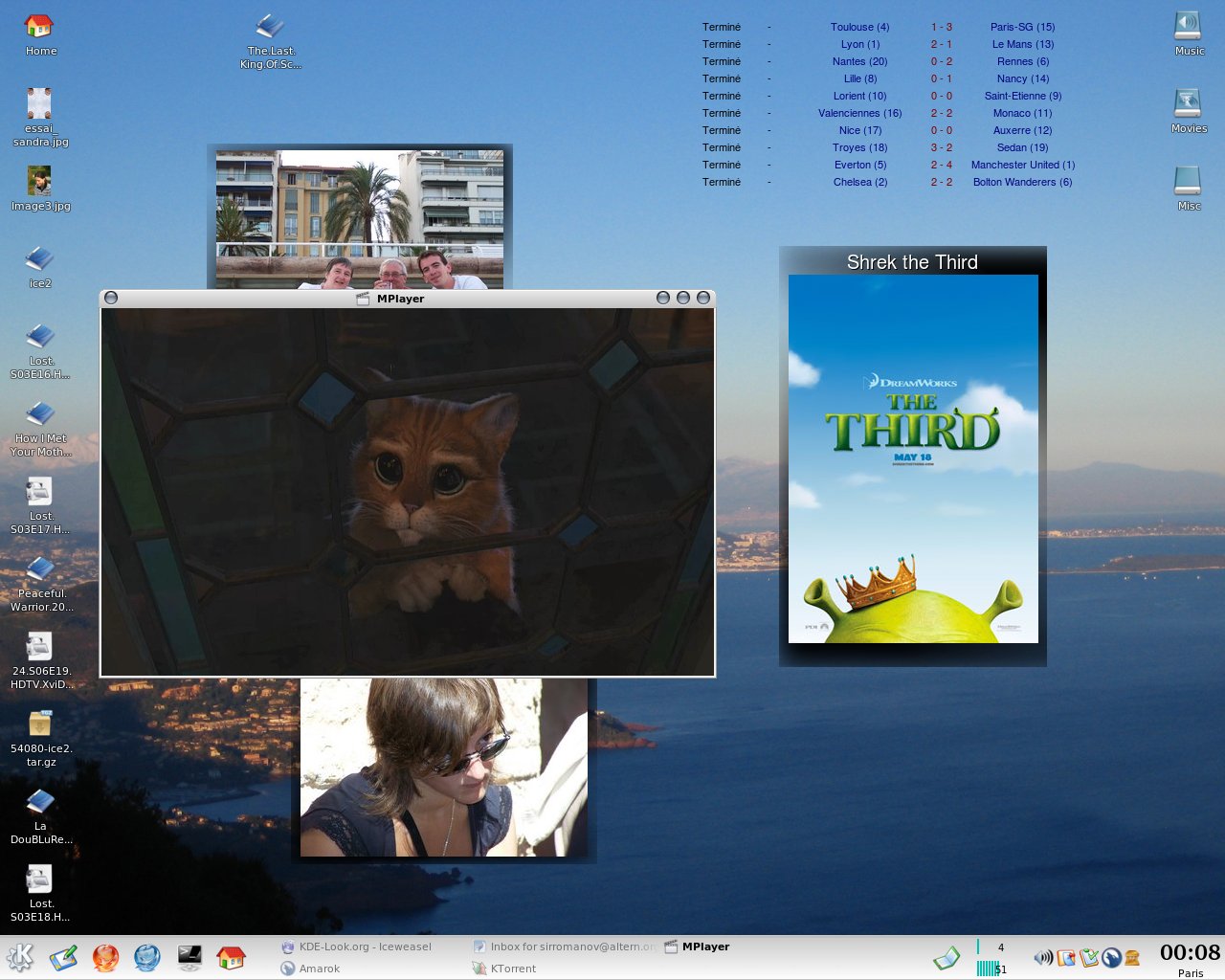
Task: Open Image3.jpg desktop file
Action: click(40, 188)
